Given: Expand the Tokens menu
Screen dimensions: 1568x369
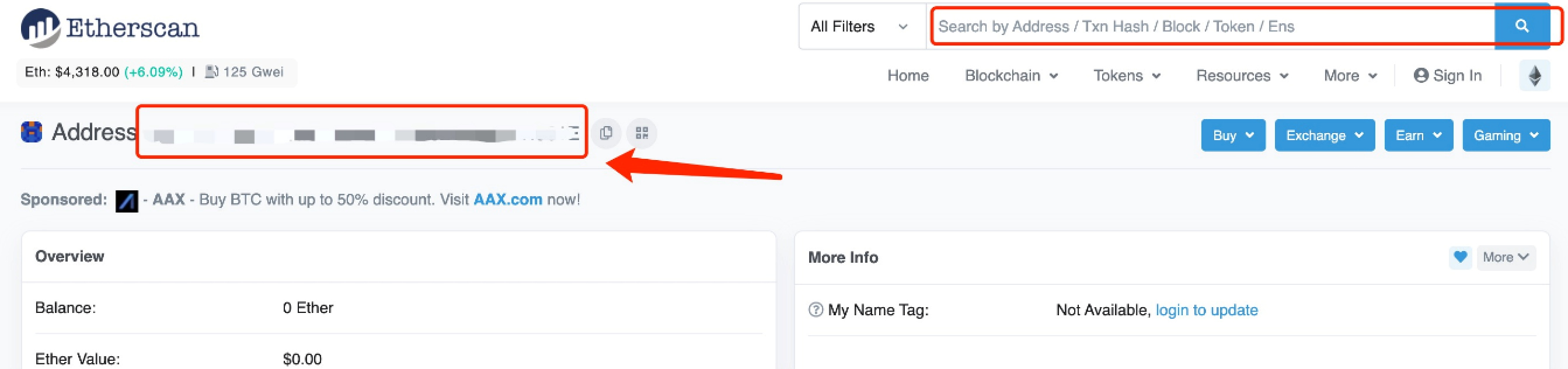Looking at the screenshot, I should tap(1127, 76).
